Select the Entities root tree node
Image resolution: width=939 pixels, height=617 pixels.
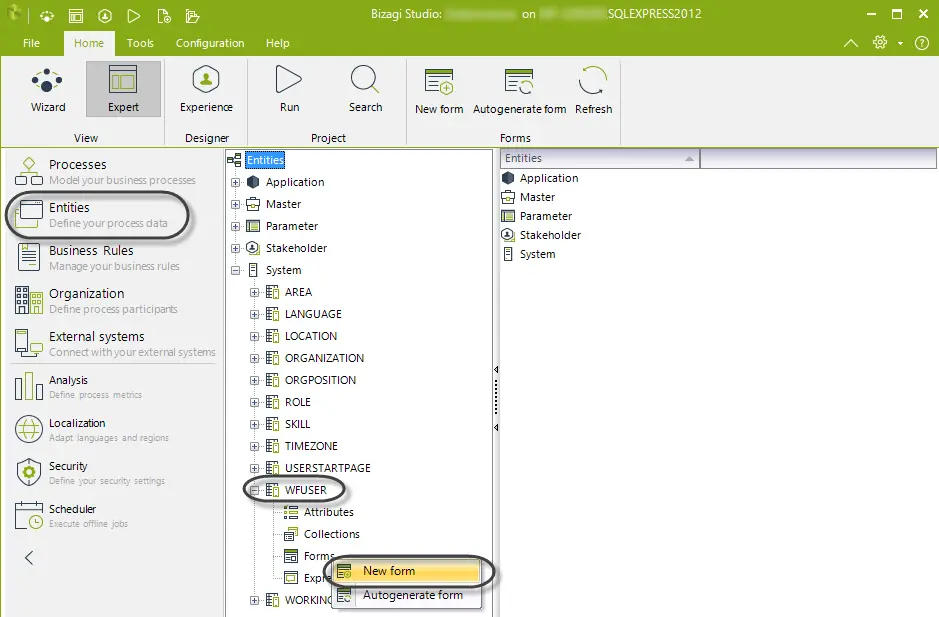point(265,160)
